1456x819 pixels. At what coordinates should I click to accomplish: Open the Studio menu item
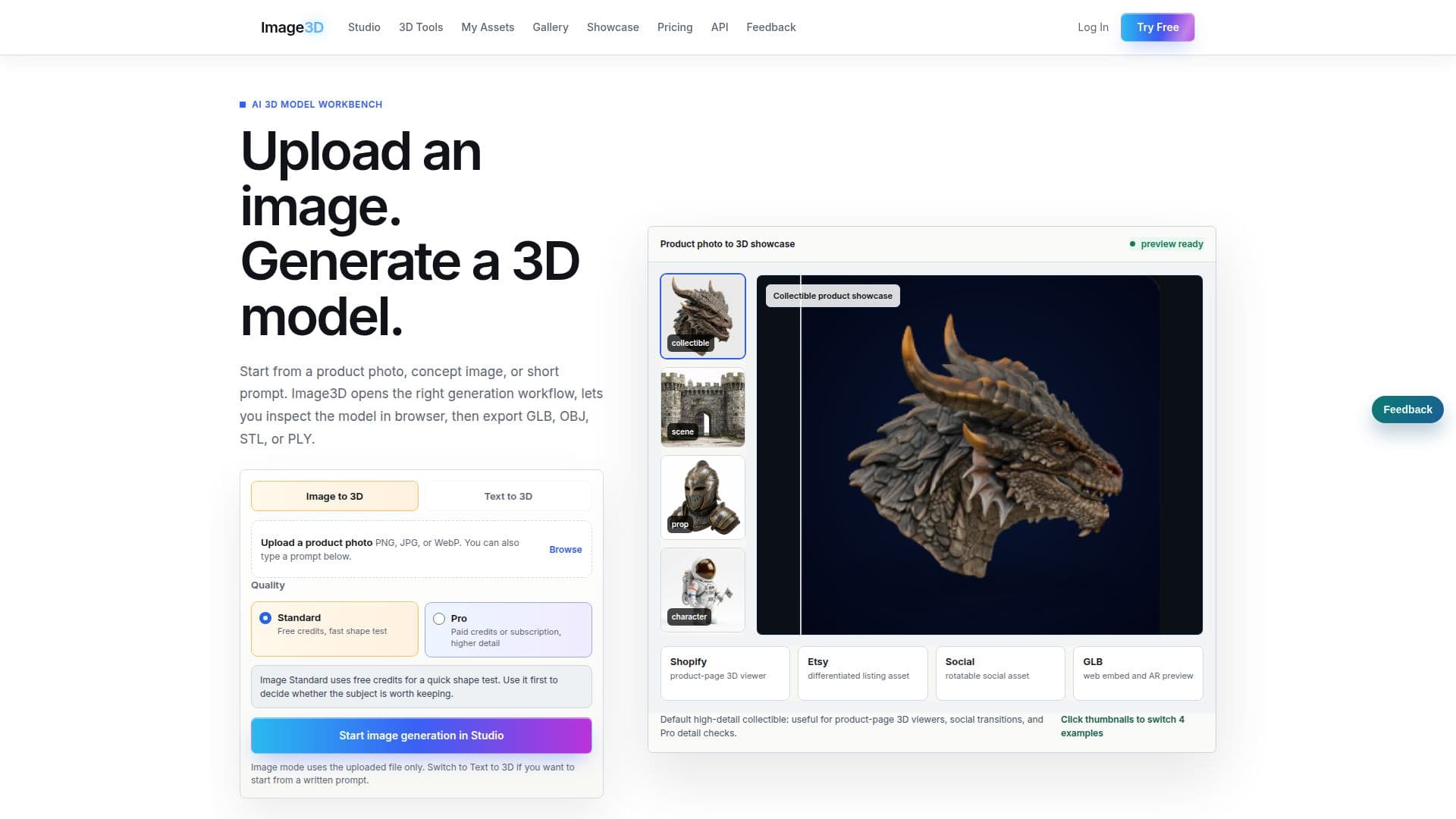pos(364,27)
